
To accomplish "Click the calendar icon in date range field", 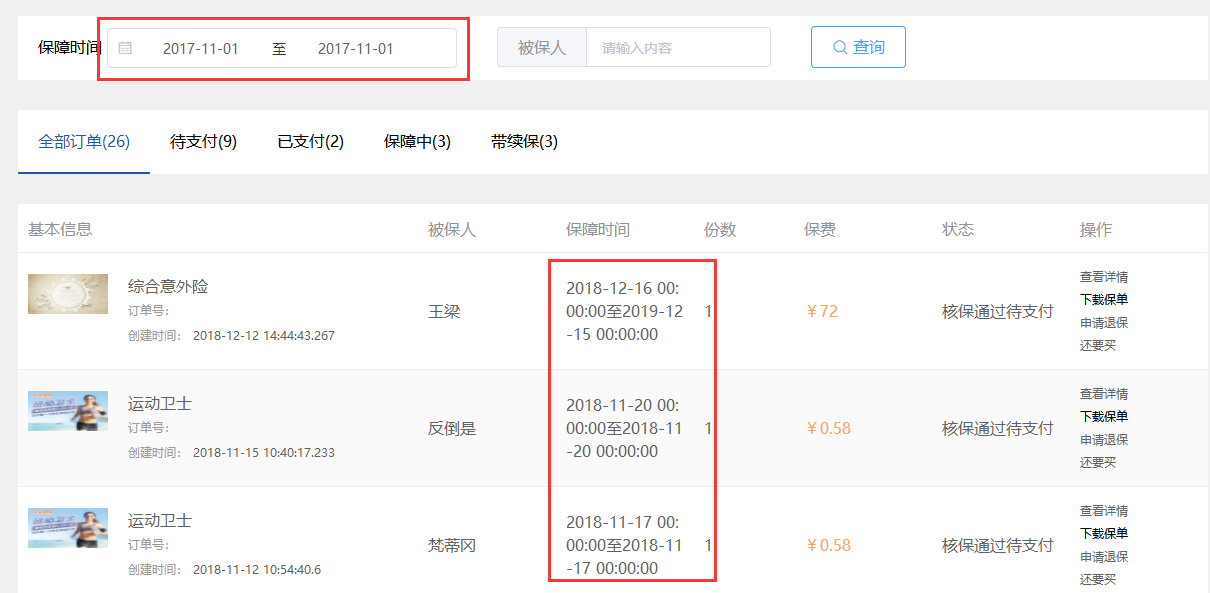I will coord(125,48).
